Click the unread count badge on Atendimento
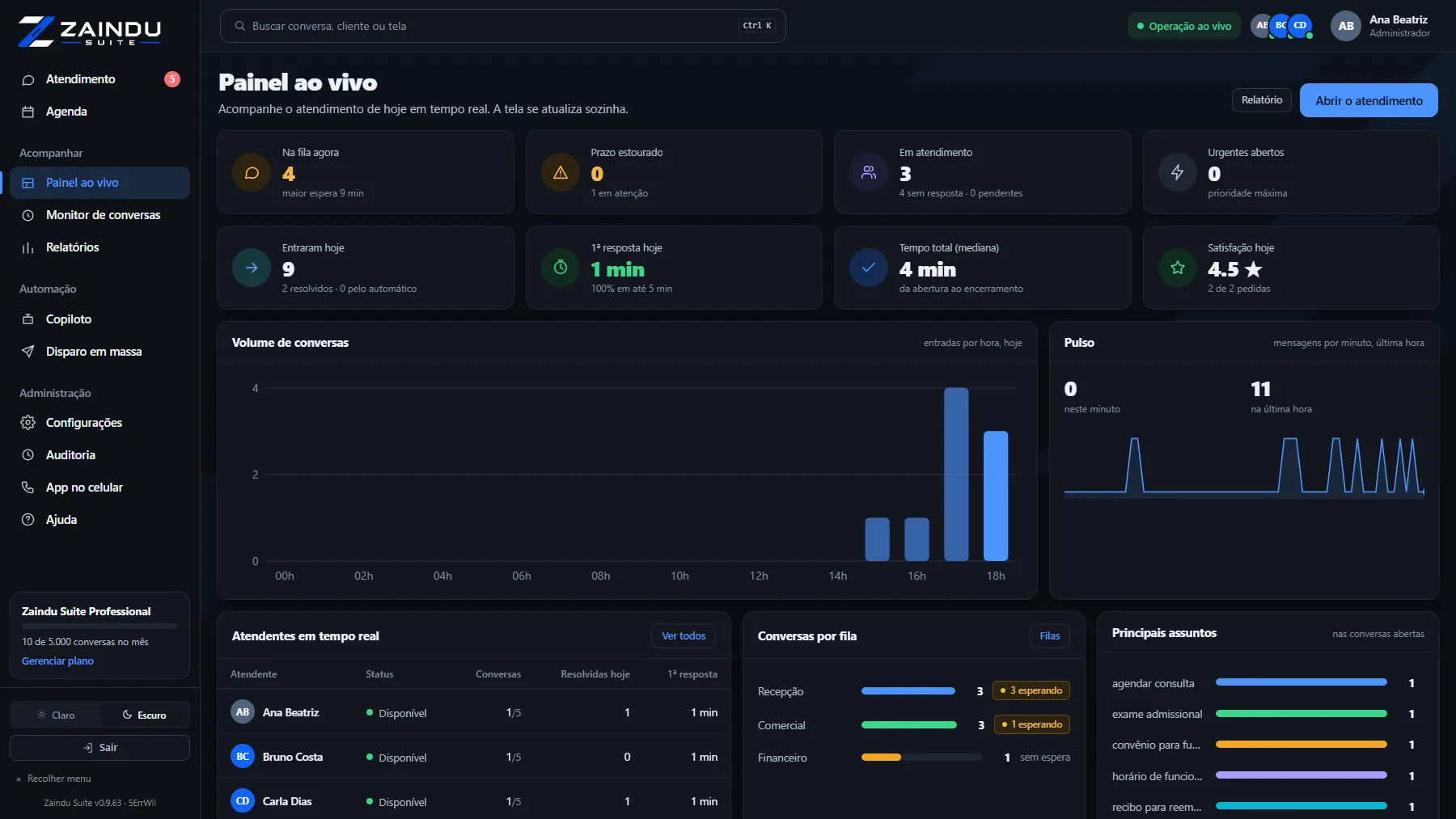 pyautogui.click(x=172, y=79)
